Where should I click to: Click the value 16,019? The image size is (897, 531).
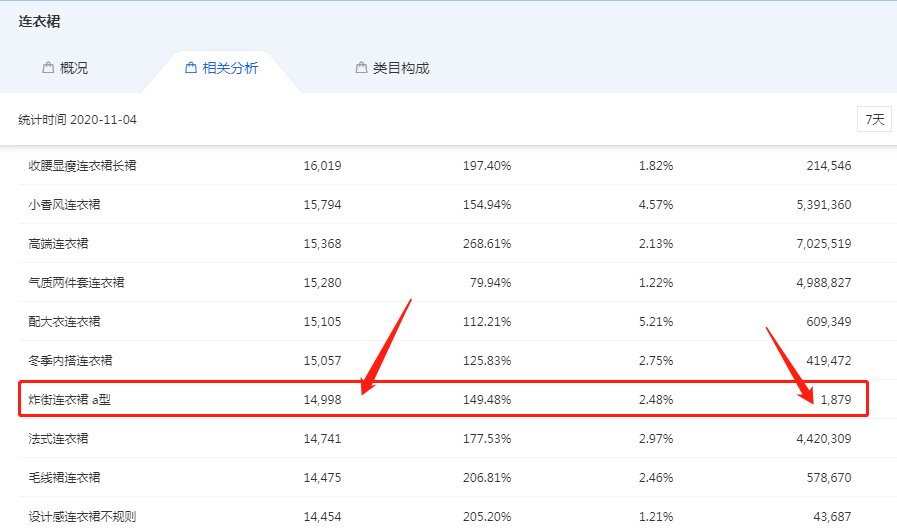[x=322, y=166]
